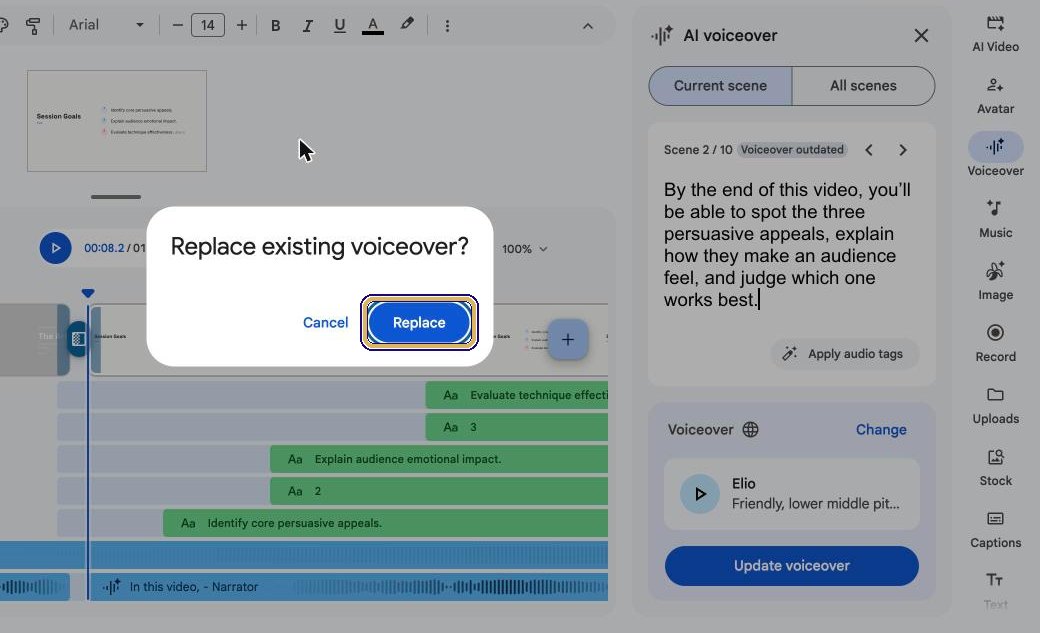Confirm with the Replace button

click(x=419, y=322)
